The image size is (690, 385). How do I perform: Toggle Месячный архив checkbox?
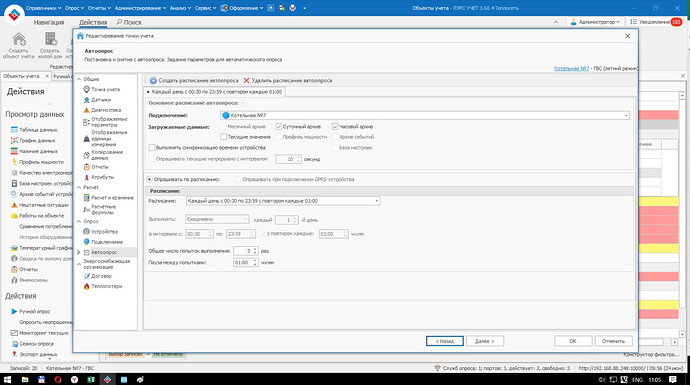coord(223,126)
